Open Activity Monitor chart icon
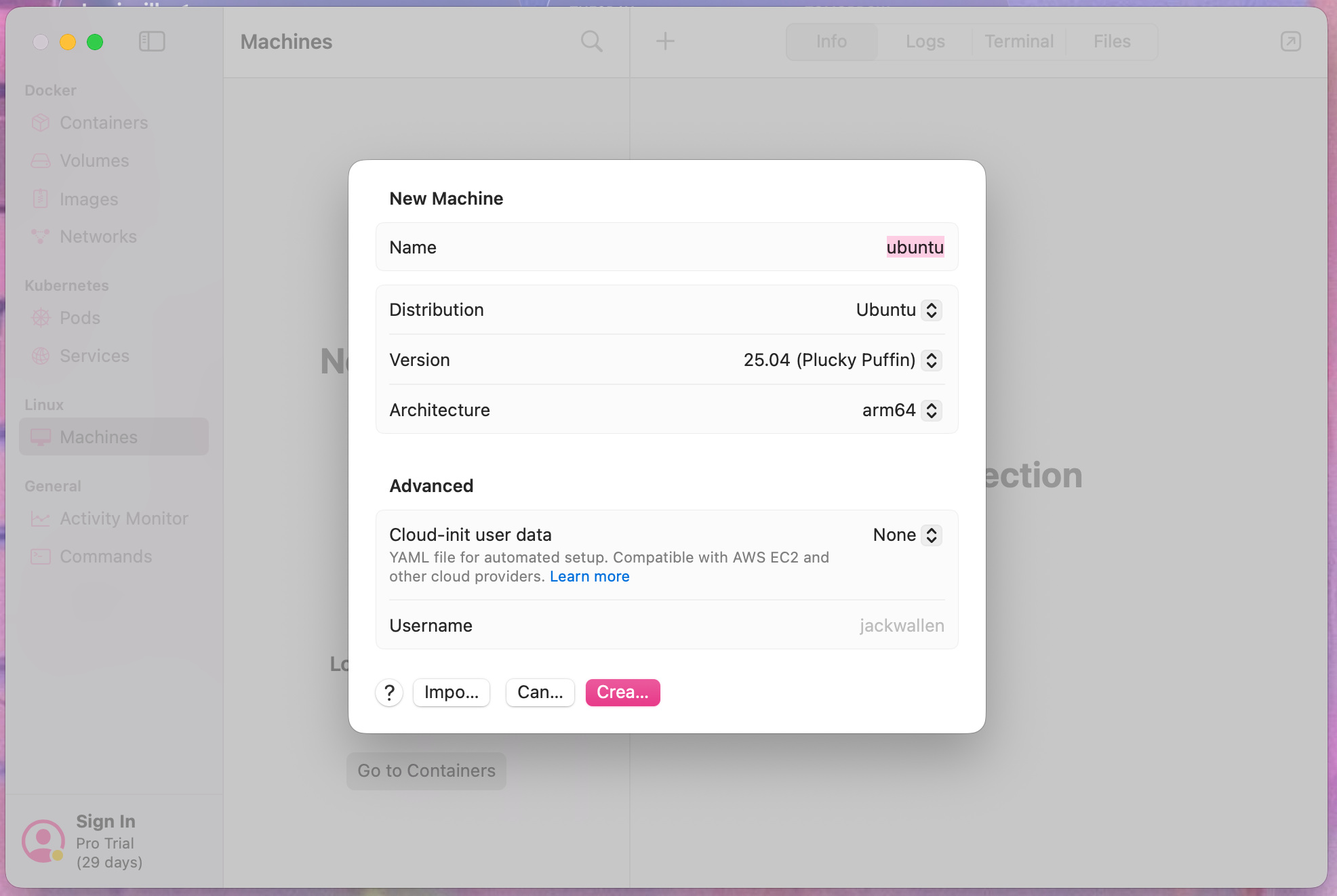This screenshot has height=896, width=1337. [41, 518]
